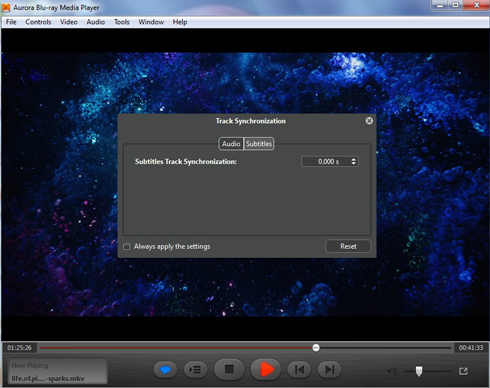The image size is (490, 388).
Task: Maximize the player window
Action: [455, 5]
